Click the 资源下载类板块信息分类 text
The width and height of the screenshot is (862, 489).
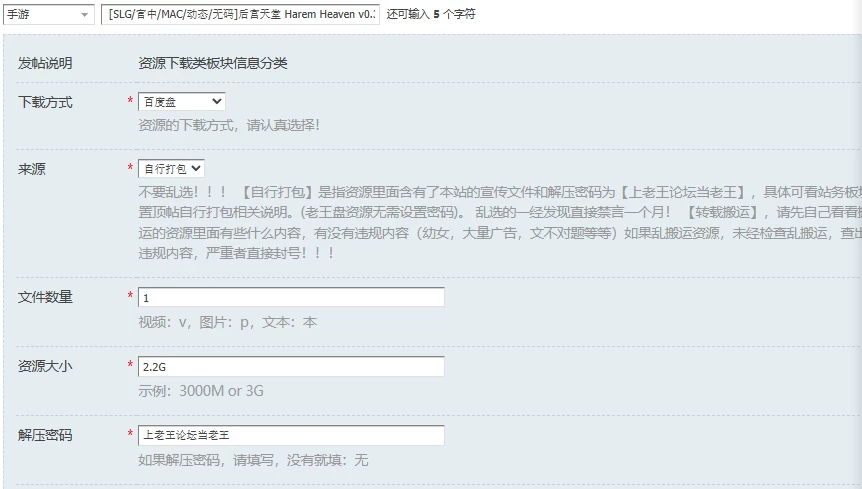click(x=213, y=63)
